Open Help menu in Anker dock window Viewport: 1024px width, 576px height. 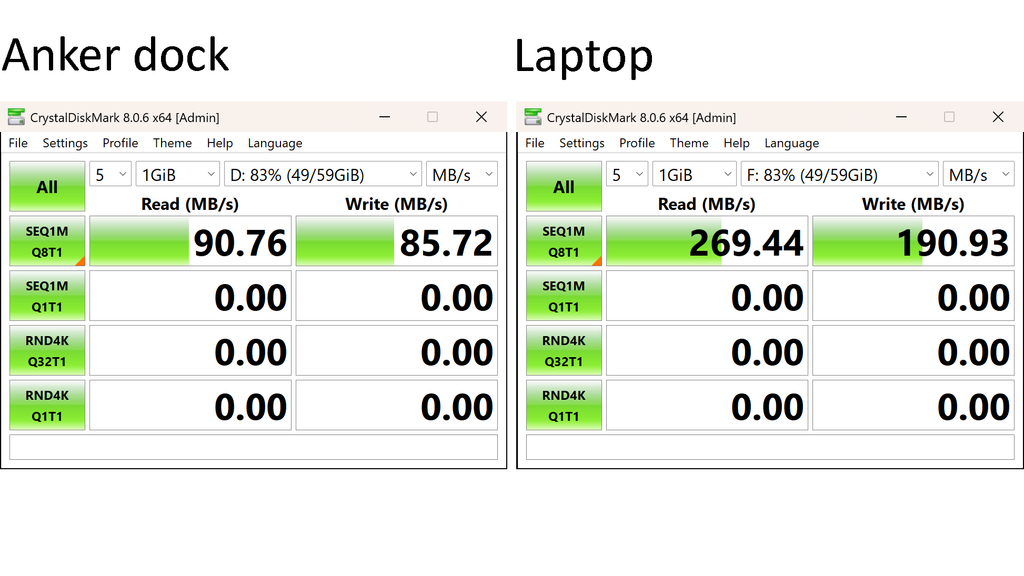220,143
